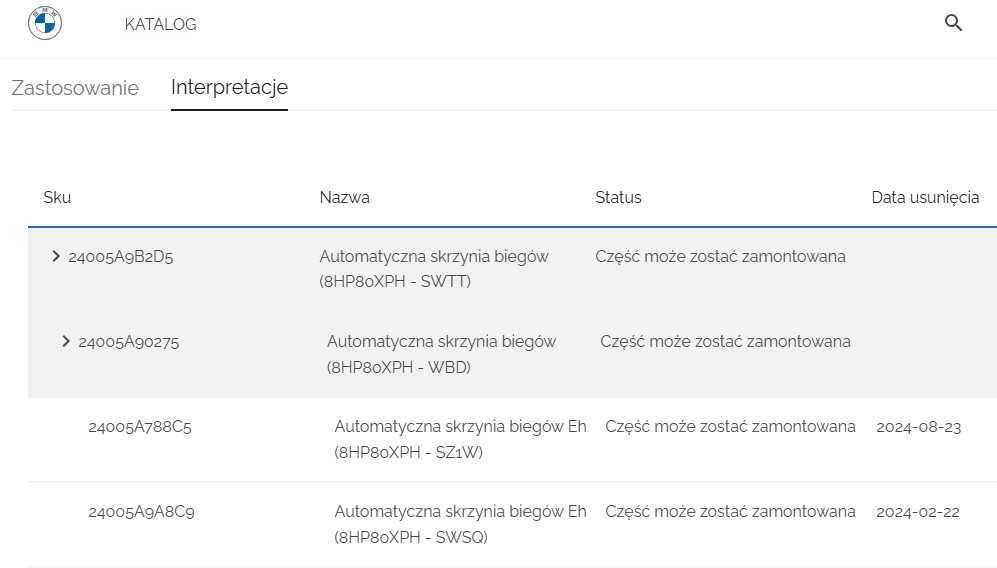Click the removal date 2024-08-23
This screenshot has height=568, width=997.
coord(918,427)
